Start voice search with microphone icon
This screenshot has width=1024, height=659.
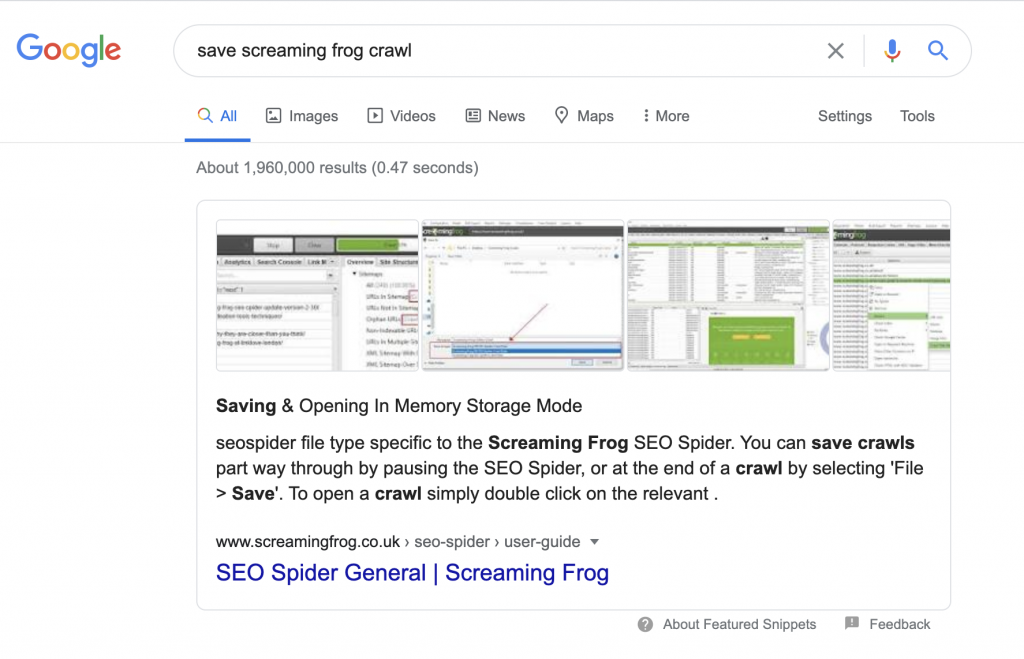pos(892,51)
